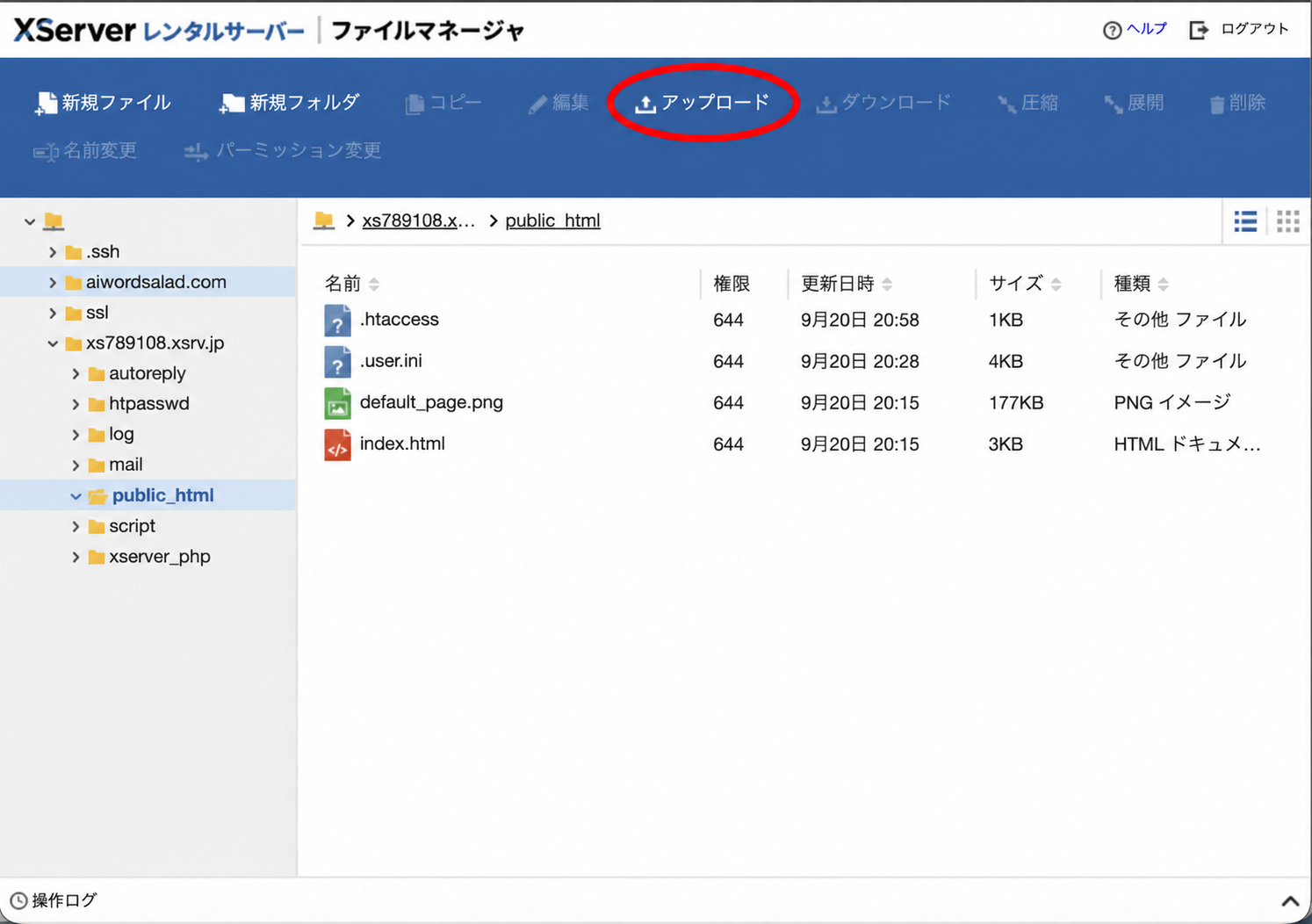
Task: Click the 177KB size of default_page.png
Action: pos(1016,403)
